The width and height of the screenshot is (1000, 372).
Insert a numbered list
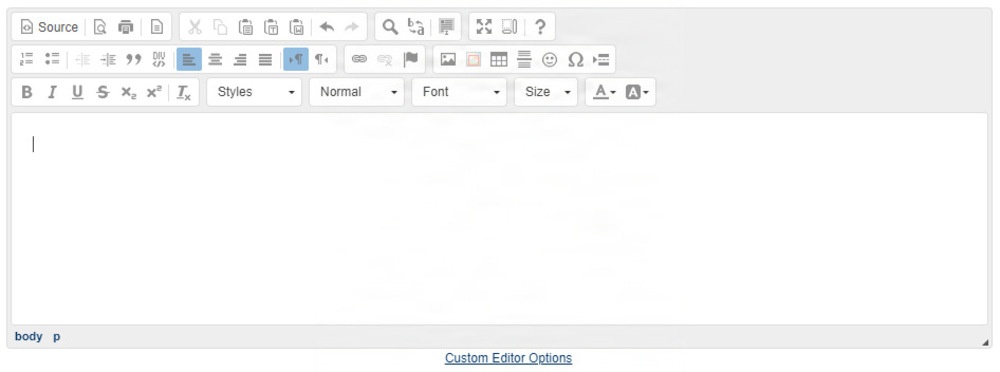tap(27, 59)
